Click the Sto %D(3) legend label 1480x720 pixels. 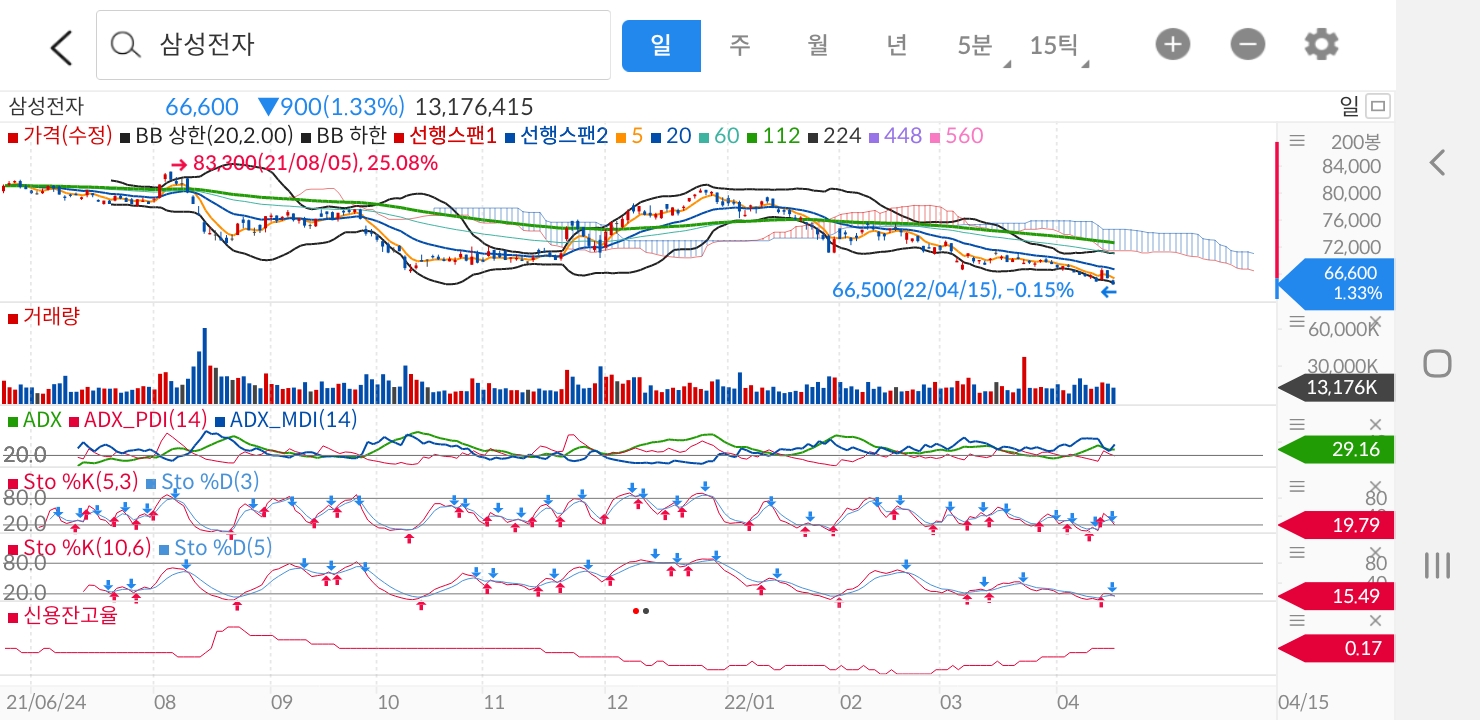coord(203,482)
